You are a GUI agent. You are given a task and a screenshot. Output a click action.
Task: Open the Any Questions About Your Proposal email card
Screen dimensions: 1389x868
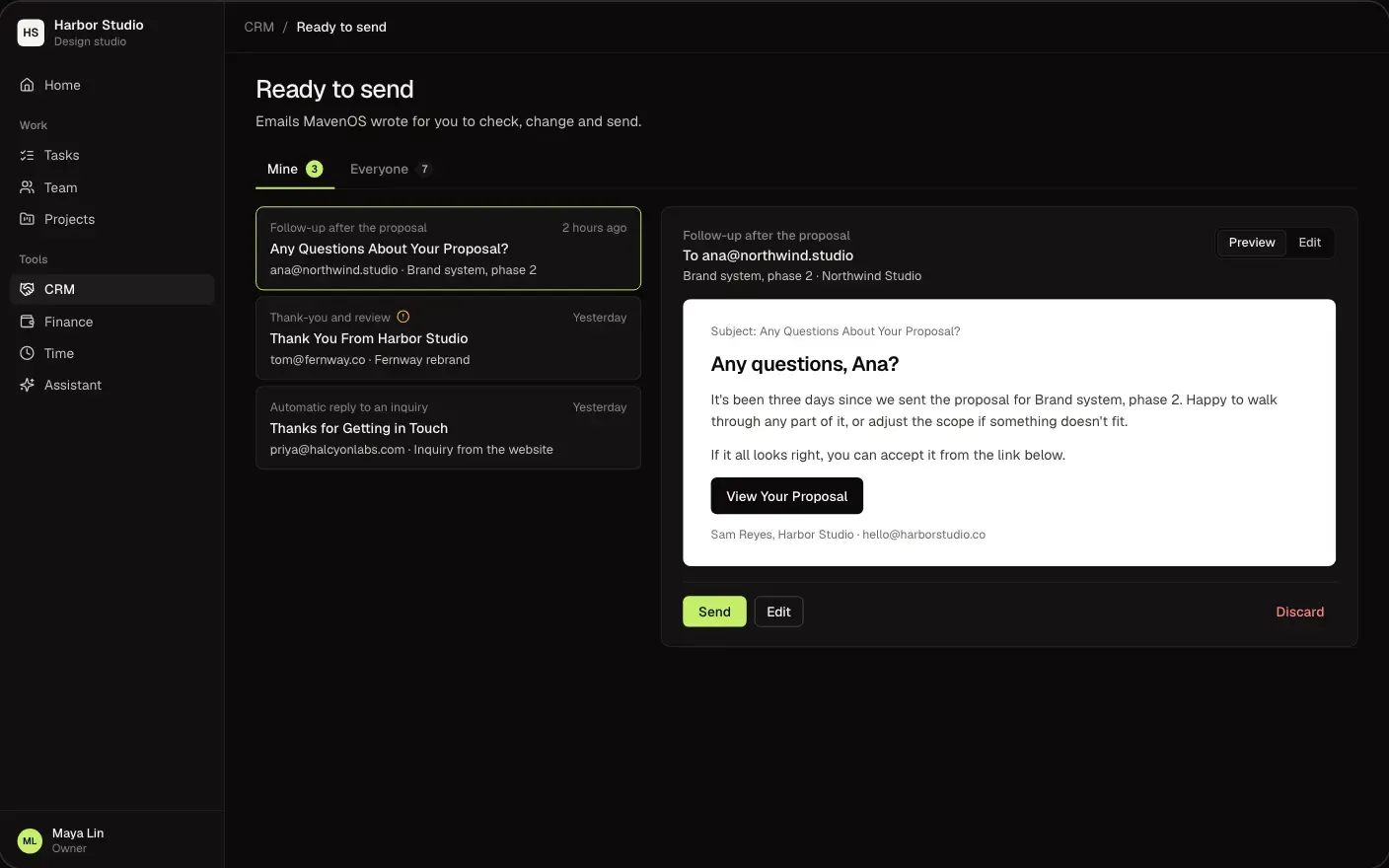point(448,249)
